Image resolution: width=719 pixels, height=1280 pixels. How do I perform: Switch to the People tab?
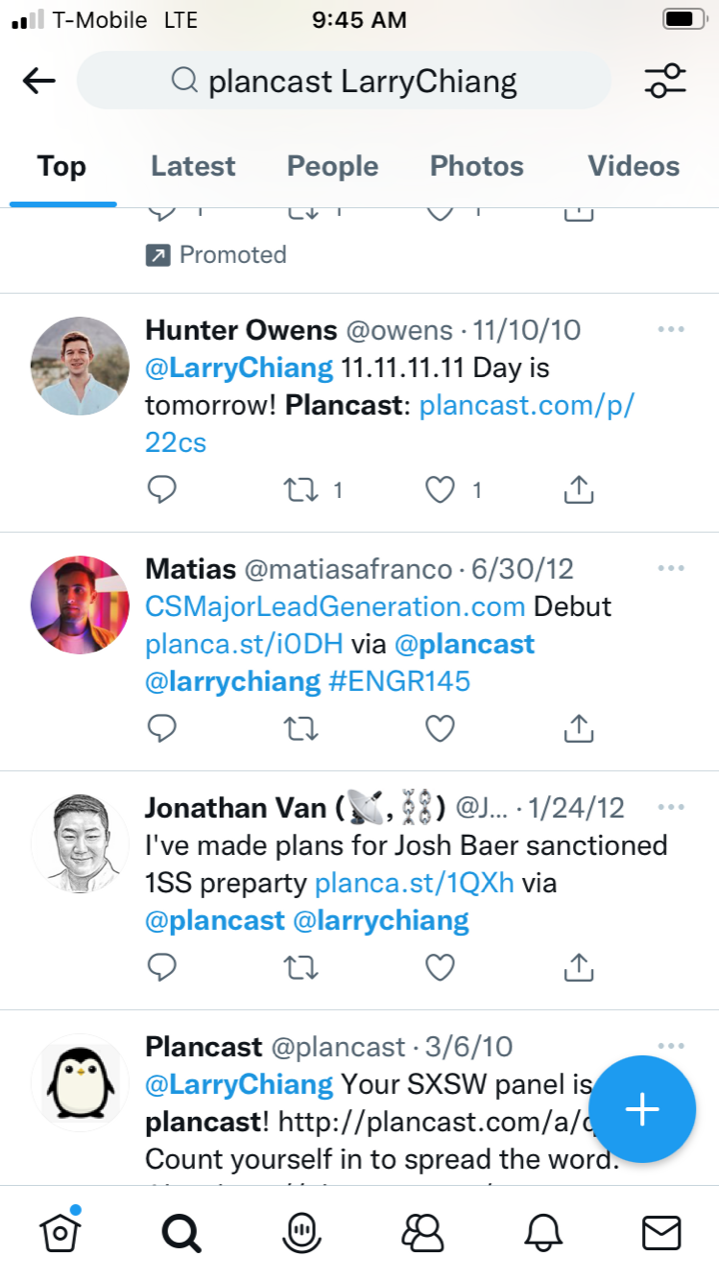coord(332,166)
